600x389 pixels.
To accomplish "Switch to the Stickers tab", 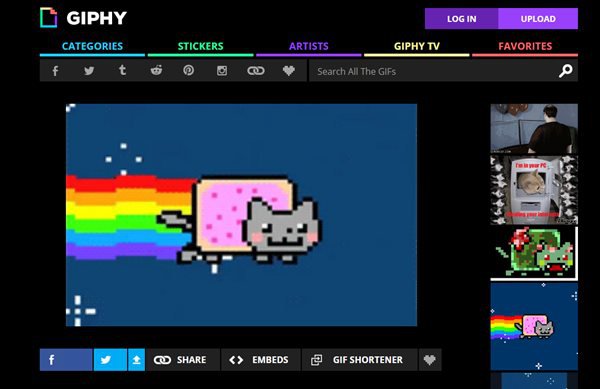I will pyautogui.click(x=201, y=46).
